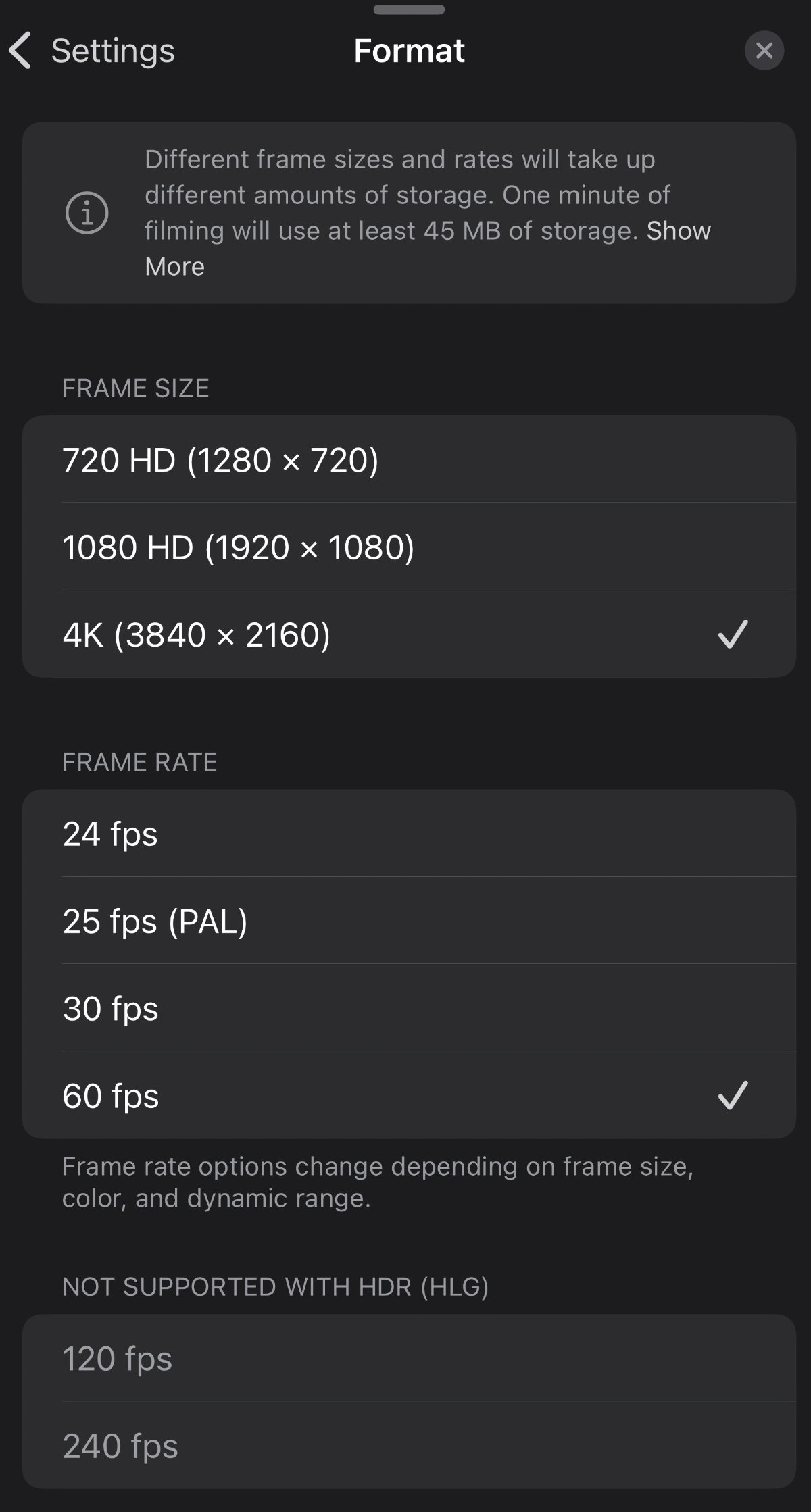Choose 25 fps (PAL) frame rate
The image size is (811, 1512).
pyautogui.click(x=409, y=921)
